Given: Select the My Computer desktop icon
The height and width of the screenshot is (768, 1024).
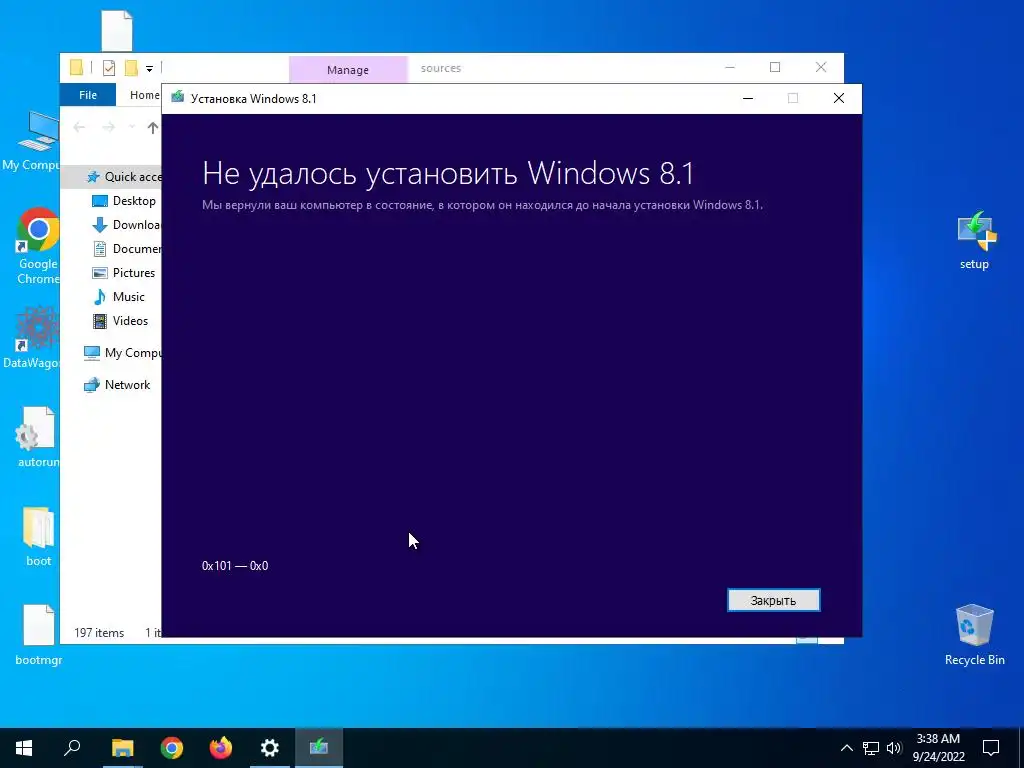Looking at the screenshot, I should tap(31, 141).
